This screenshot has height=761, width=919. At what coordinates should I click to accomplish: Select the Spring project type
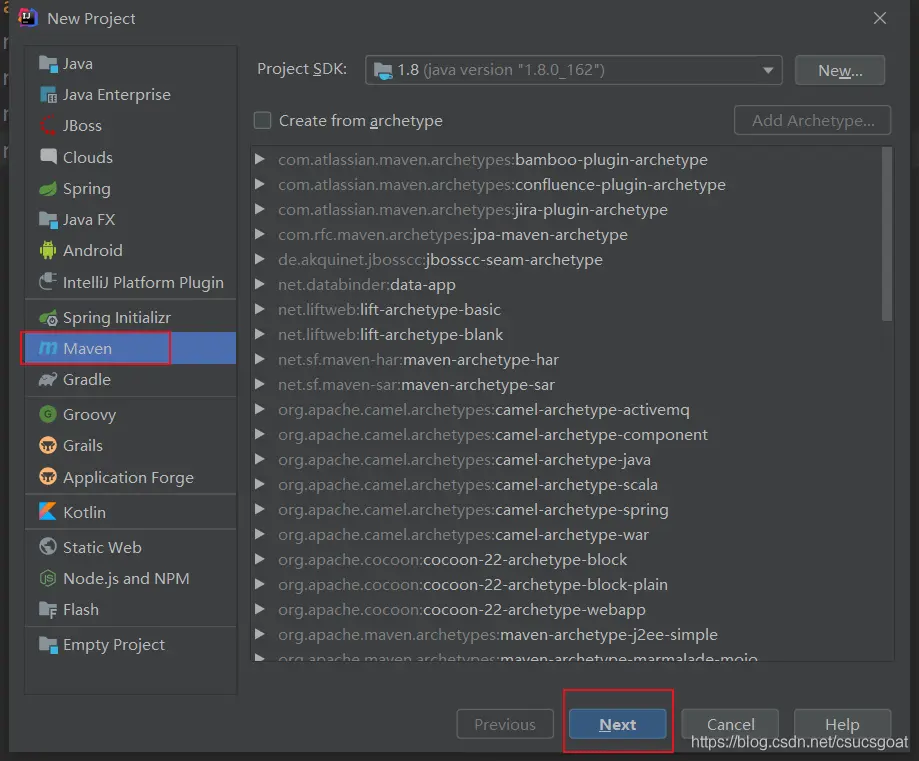[x=131, y=188]
